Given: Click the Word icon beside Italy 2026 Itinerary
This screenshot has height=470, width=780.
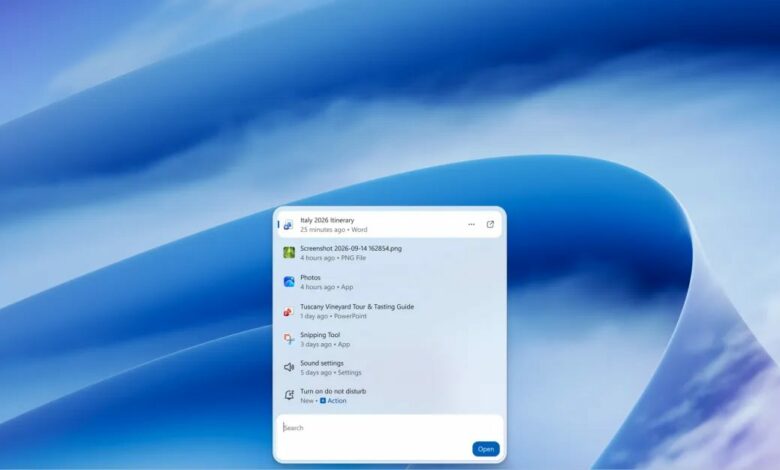Looking at the screenshot, I should click(x=289, y=225).
